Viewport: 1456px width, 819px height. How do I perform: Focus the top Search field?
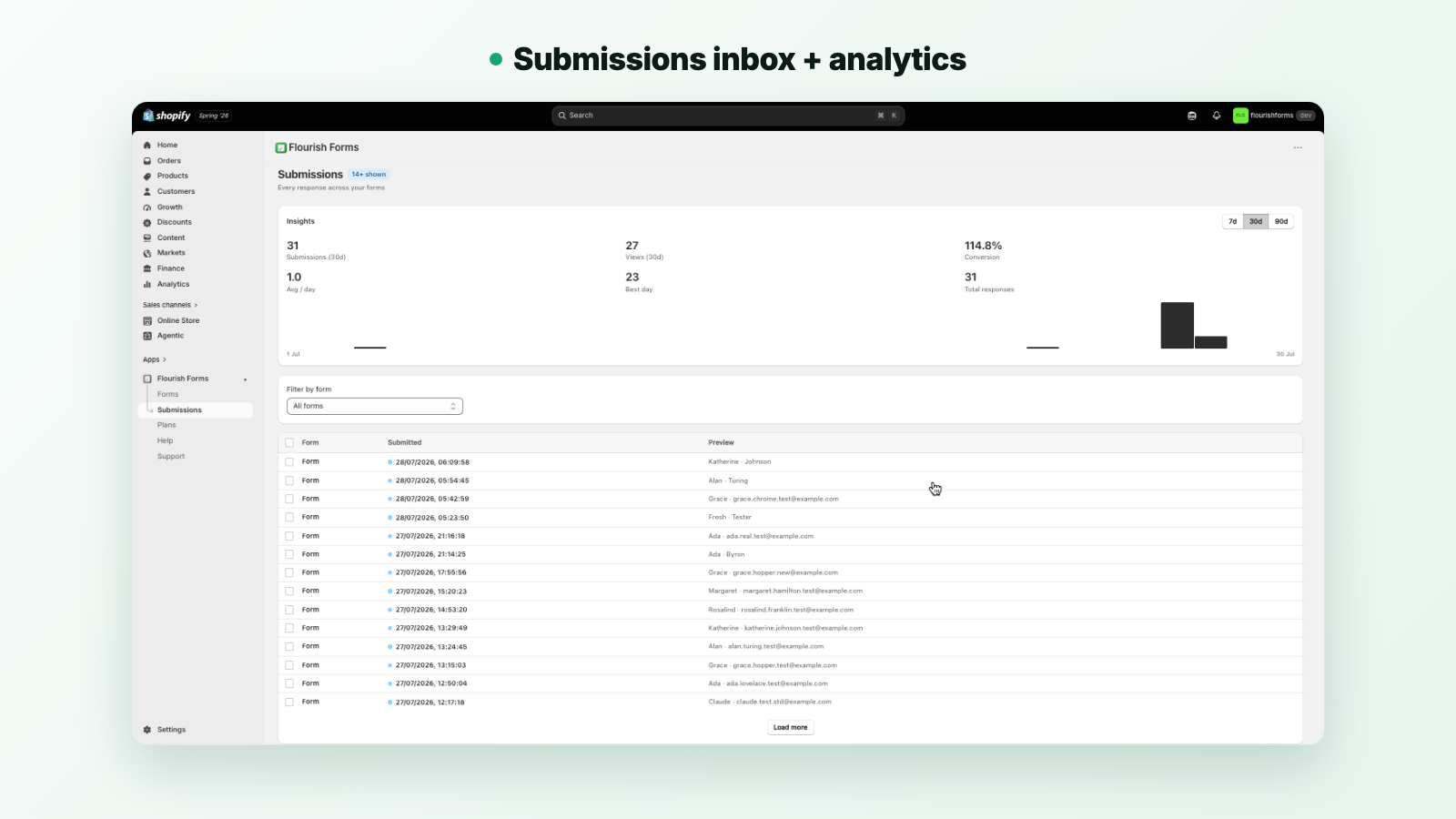pos(728,116)
